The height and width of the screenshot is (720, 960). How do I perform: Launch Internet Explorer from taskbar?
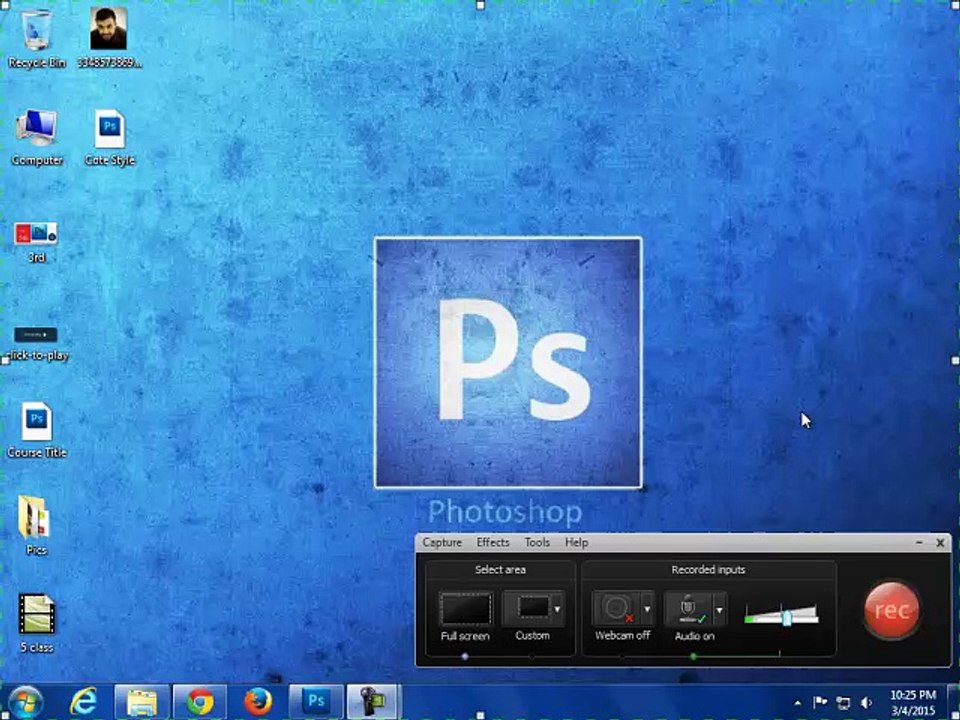click(83, 702)
